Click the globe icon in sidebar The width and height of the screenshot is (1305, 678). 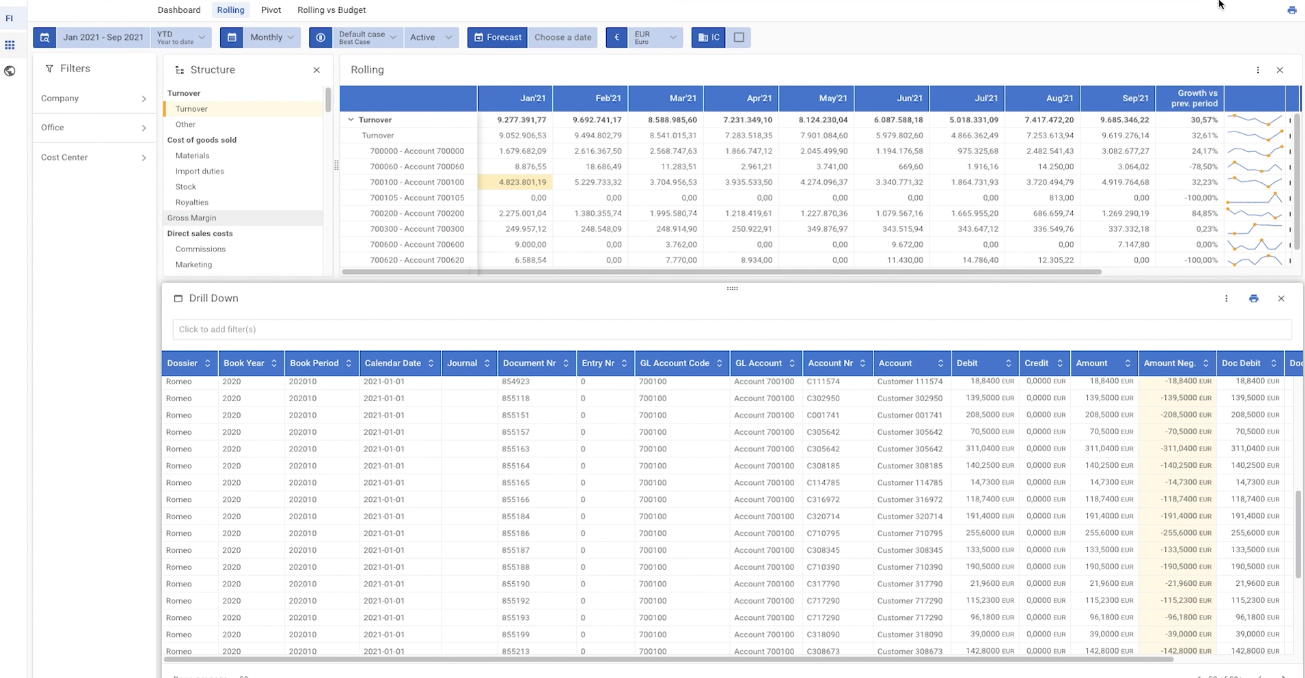click(x=10, y=71)
